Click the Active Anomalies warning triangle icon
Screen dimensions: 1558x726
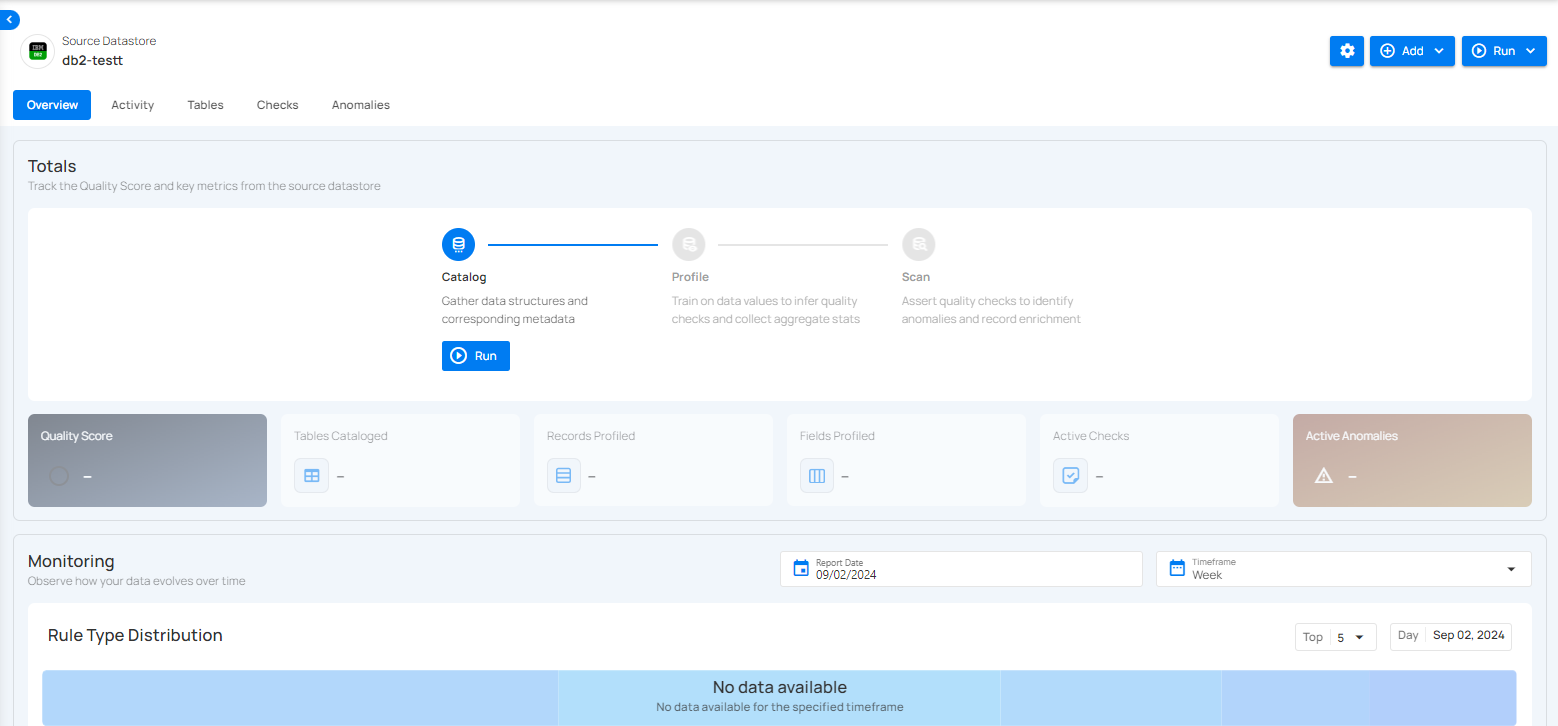(1324, 476)
